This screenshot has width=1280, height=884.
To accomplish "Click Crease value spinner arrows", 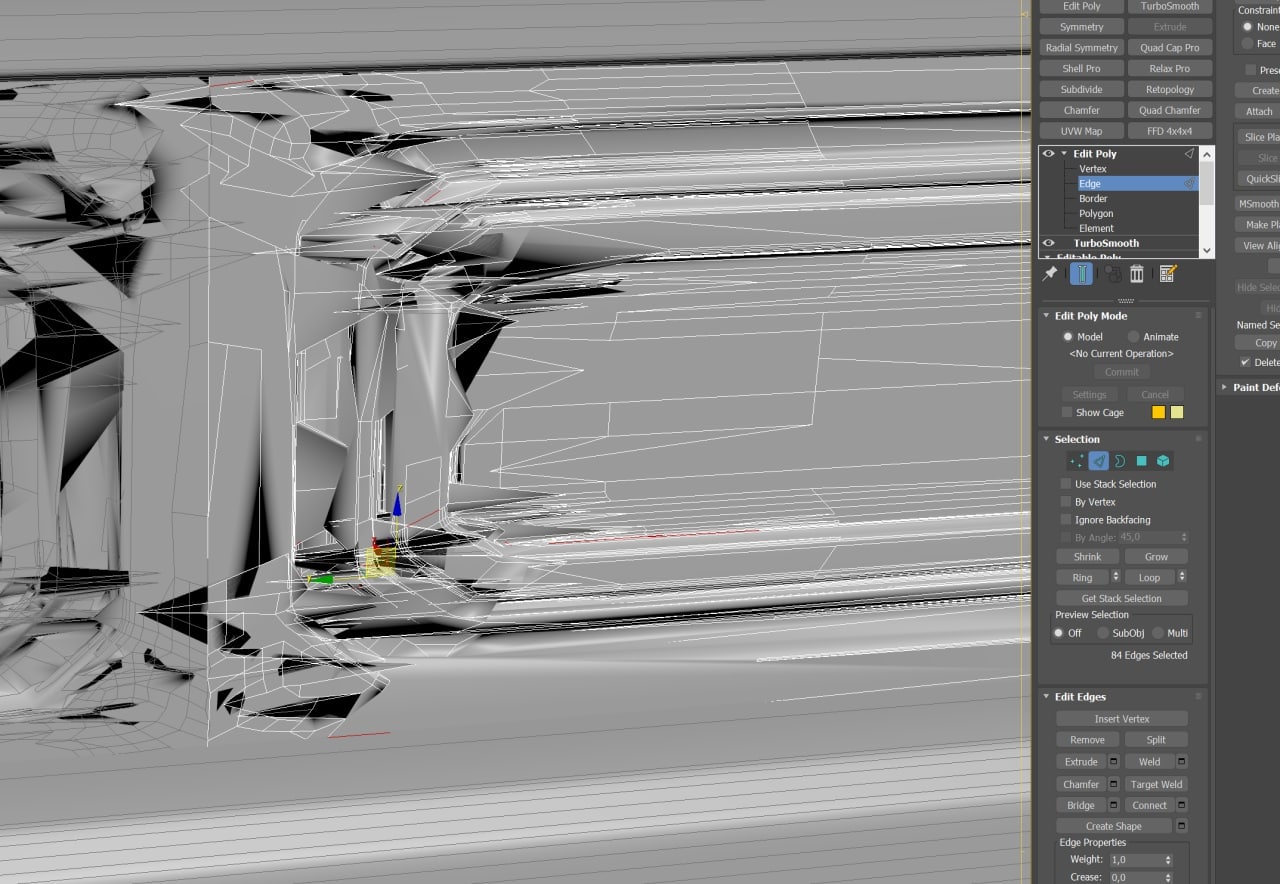I will coord(1168,878).
